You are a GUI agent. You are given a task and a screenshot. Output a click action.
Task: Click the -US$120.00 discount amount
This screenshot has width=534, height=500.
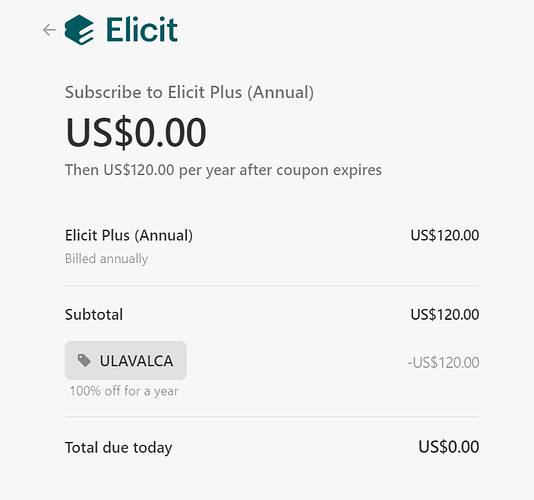[443, 362]
